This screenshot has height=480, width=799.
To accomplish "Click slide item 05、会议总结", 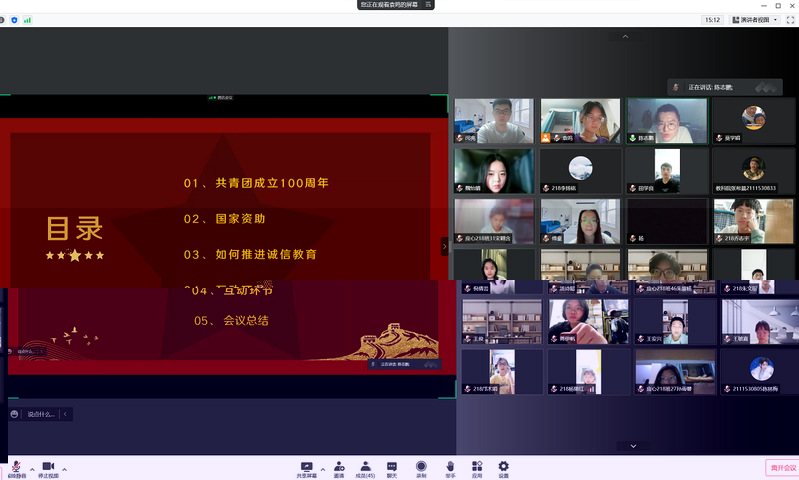I will (231, 321).
